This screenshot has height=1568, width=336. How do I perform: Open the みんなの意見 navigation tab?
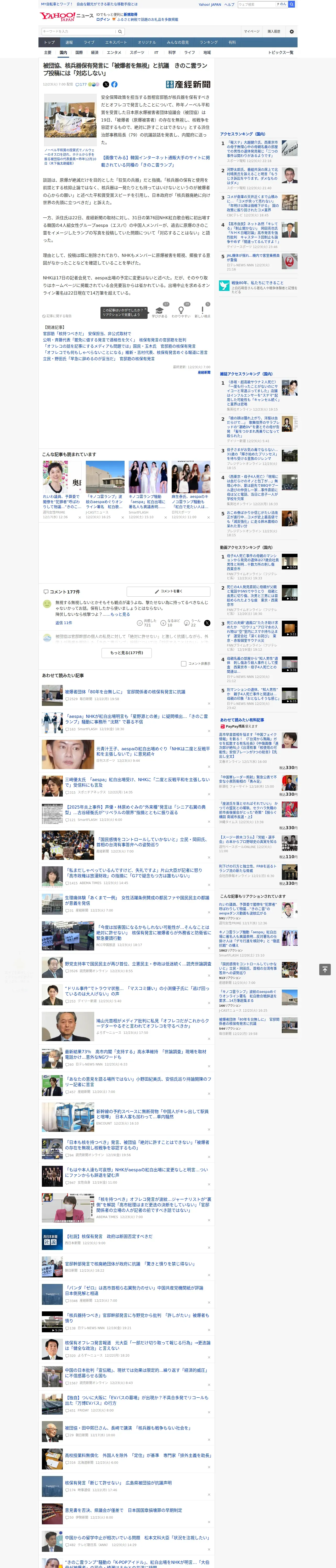[x=178, y=43]
